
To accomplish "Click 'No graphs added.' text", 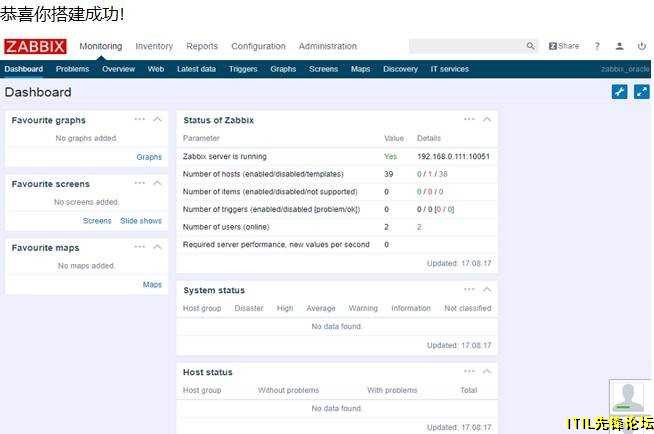I will click(86, 138).
